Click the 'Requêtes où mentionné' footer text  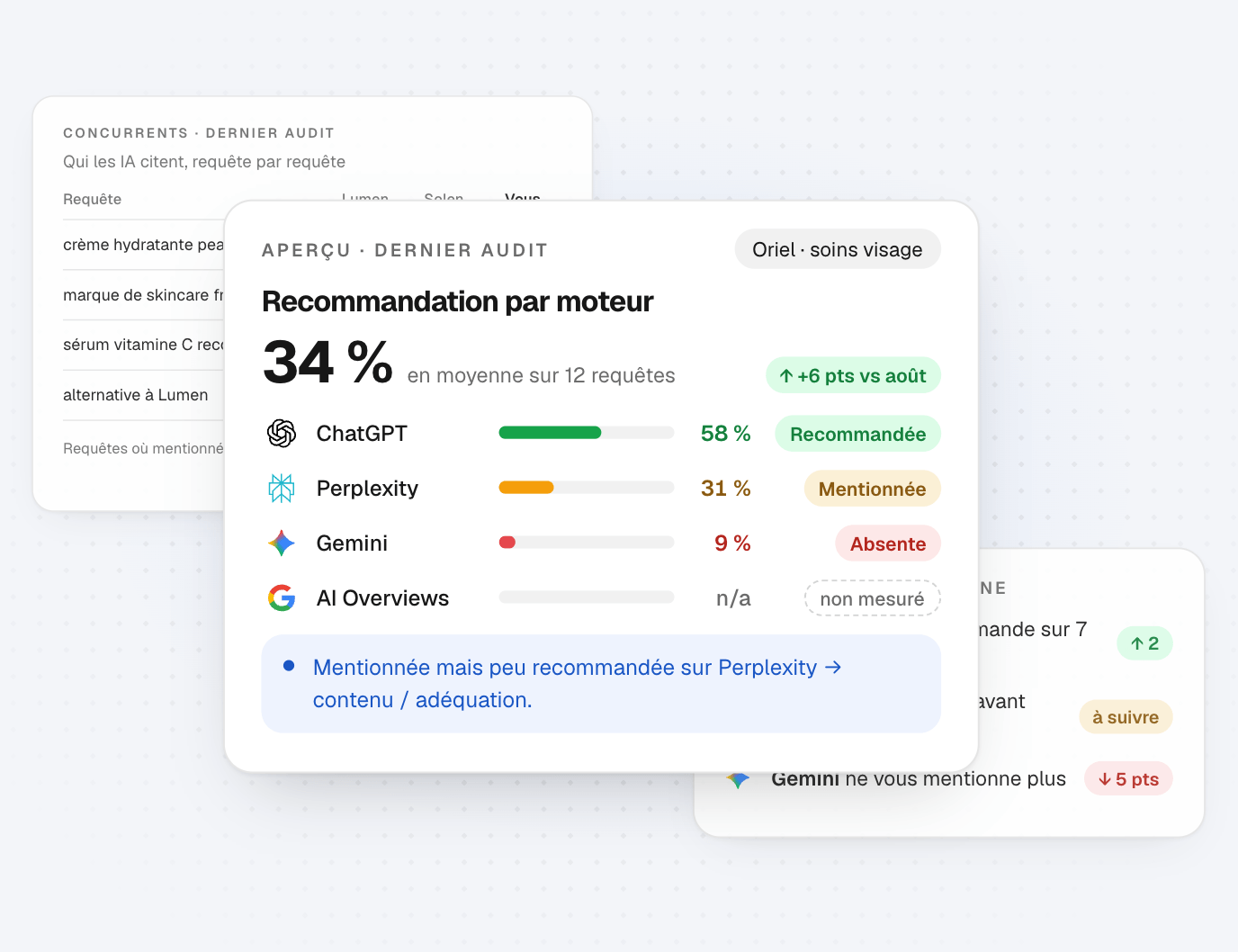pyautogui.click(x=143, y=448)
